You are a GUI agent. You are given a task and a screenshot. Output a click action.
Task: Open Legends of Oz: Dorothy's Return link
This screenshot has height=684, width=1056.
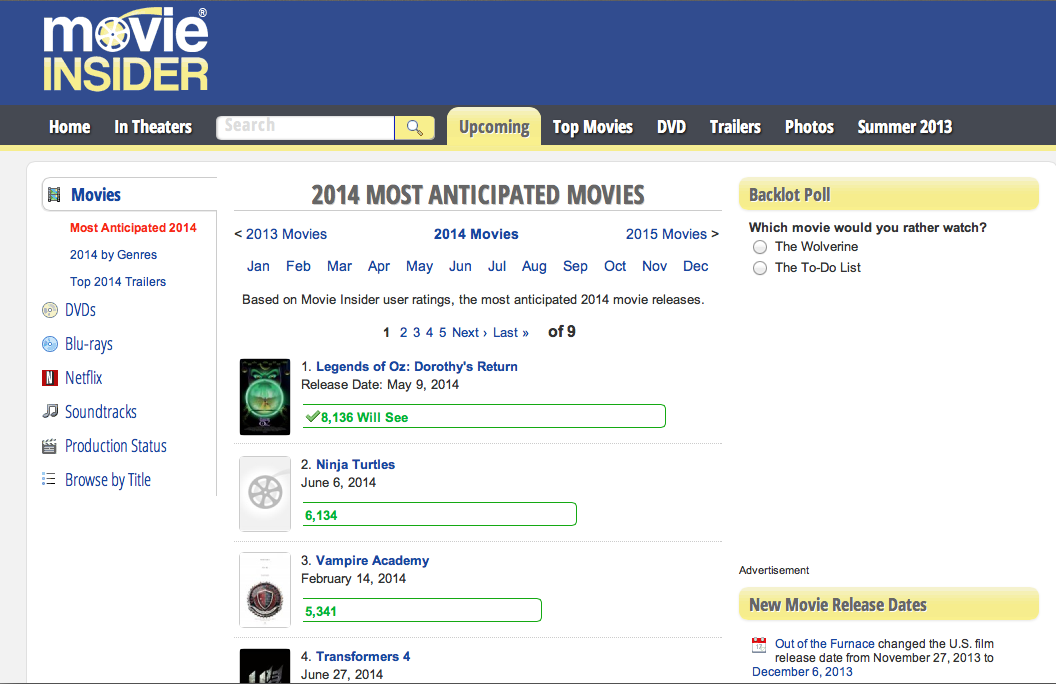(416, 366)
